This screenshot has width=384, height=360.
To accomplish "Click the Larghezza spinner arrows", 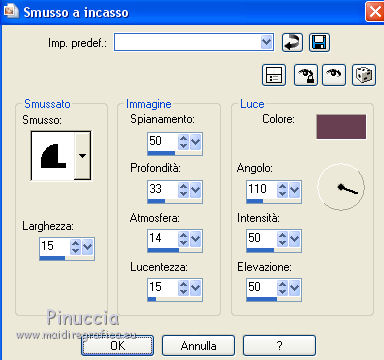I will (76, 247).
